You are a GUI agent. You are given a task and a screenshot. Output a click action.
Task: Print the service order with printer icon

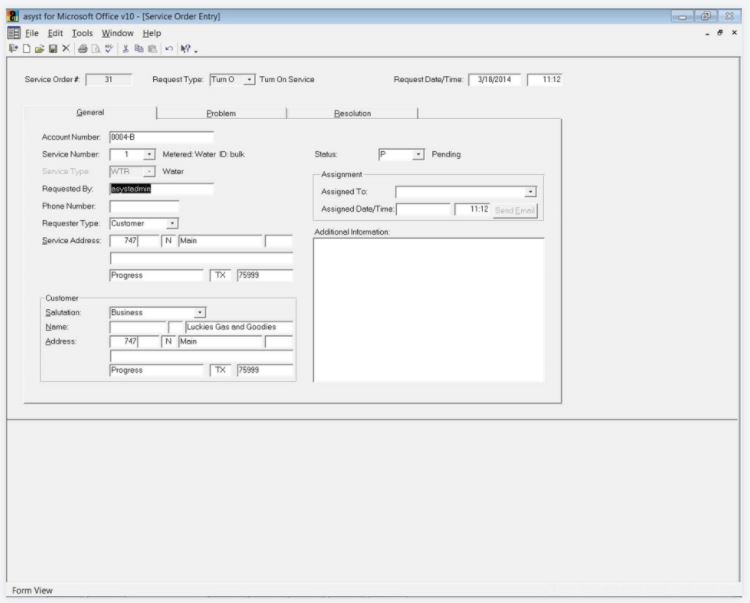point(83,48)
